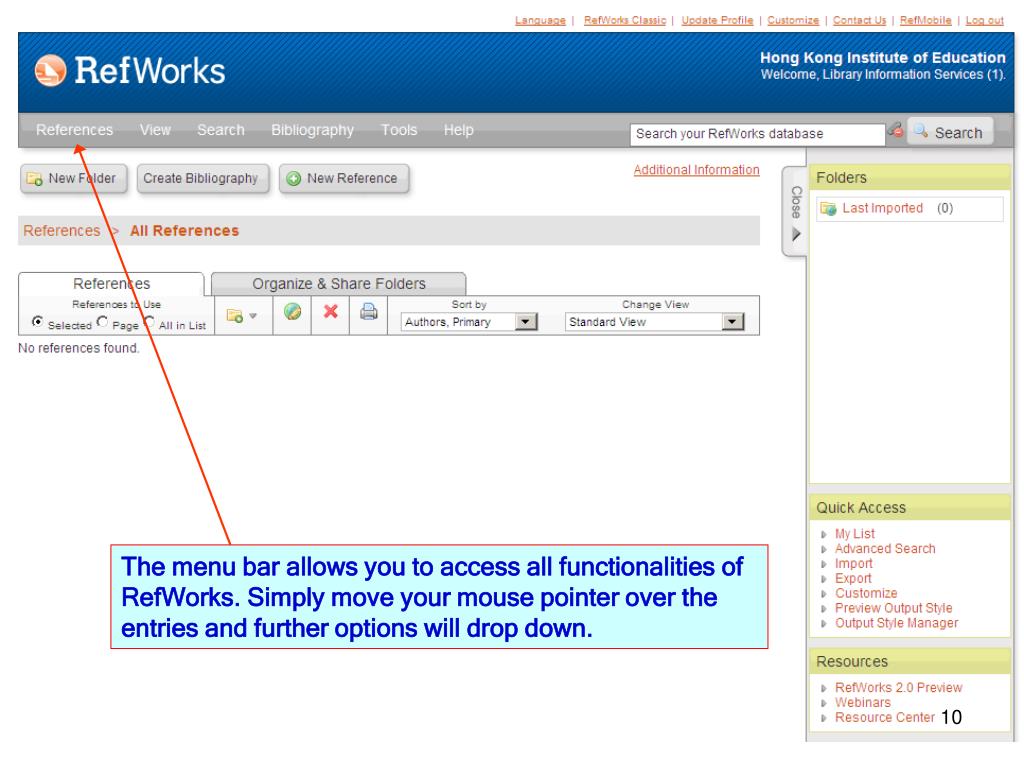Click the RefWorks logo
The height and width of the screenshot is (768, 1024).
point(129,71)
